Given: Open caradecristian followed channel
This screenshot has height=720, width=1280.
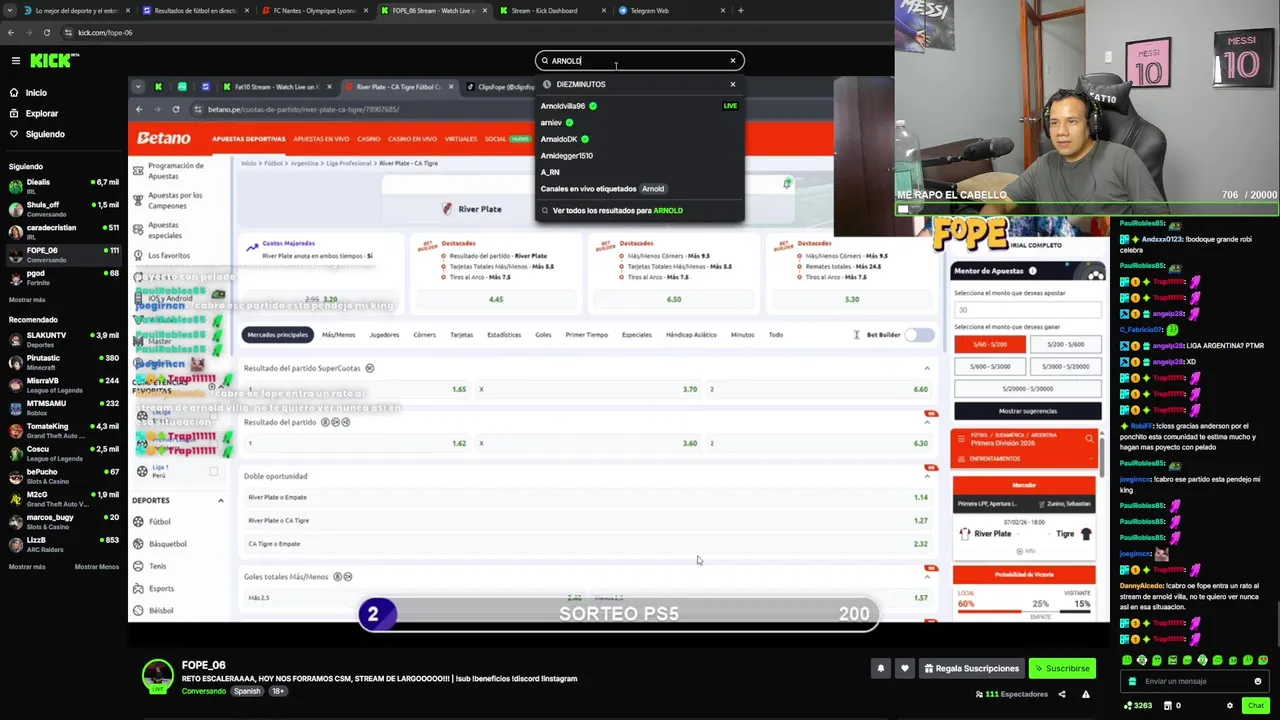Looking at the screenshot, I should (64, 232).
